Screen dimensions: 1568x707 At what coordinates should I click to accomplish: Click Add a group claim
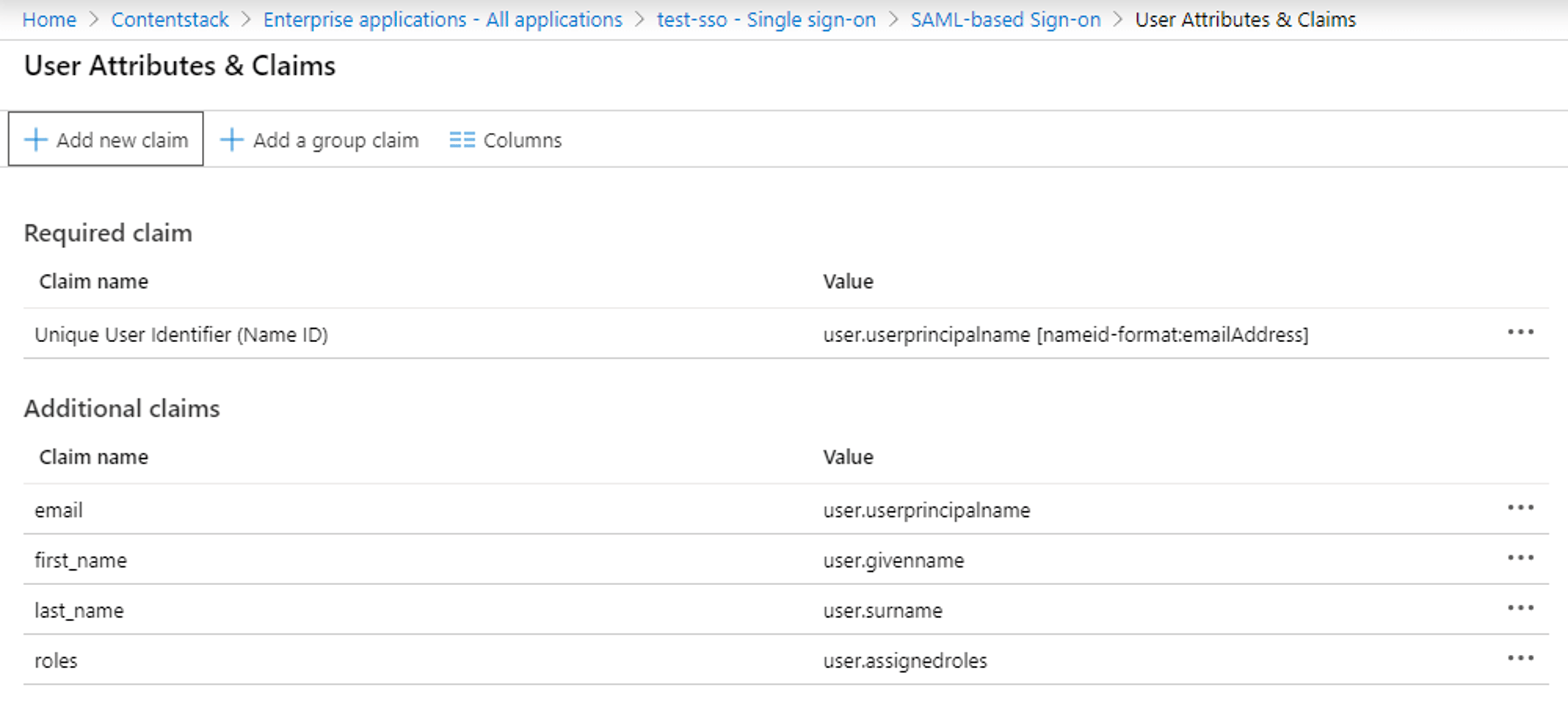(320, 140)
